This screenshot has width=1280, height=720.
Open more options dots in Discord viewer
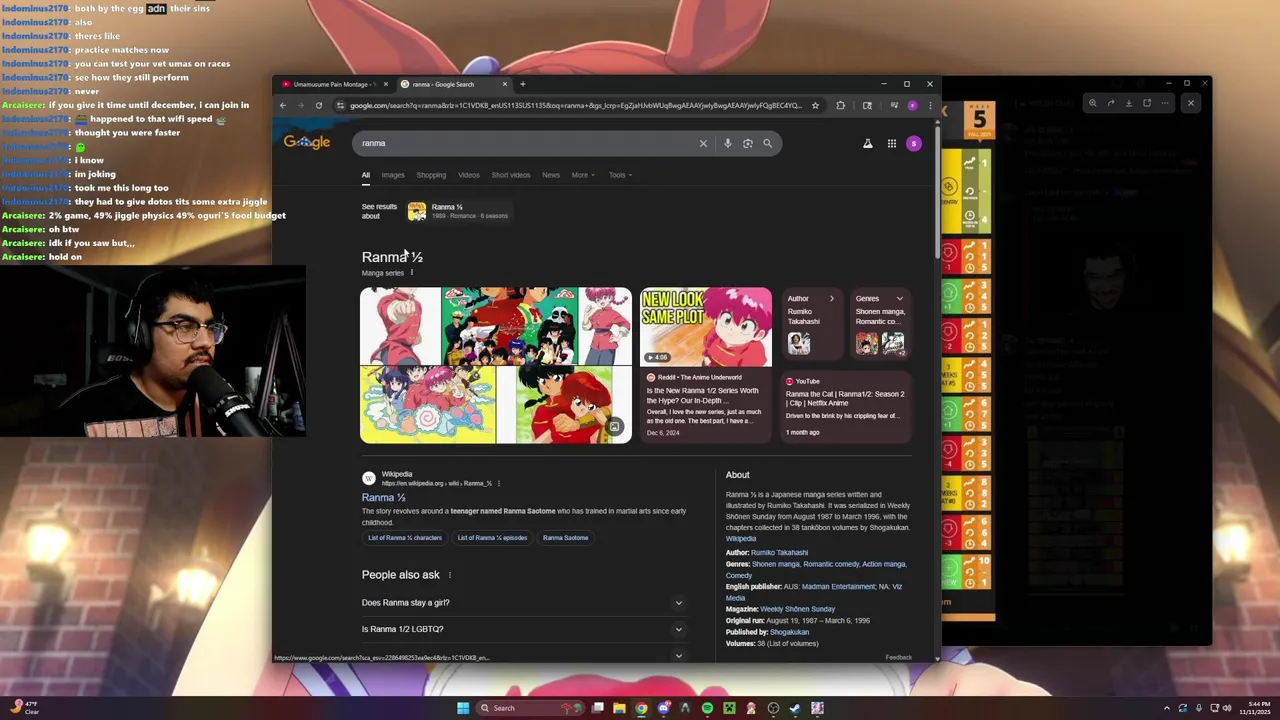click(x=1164, y=103)
